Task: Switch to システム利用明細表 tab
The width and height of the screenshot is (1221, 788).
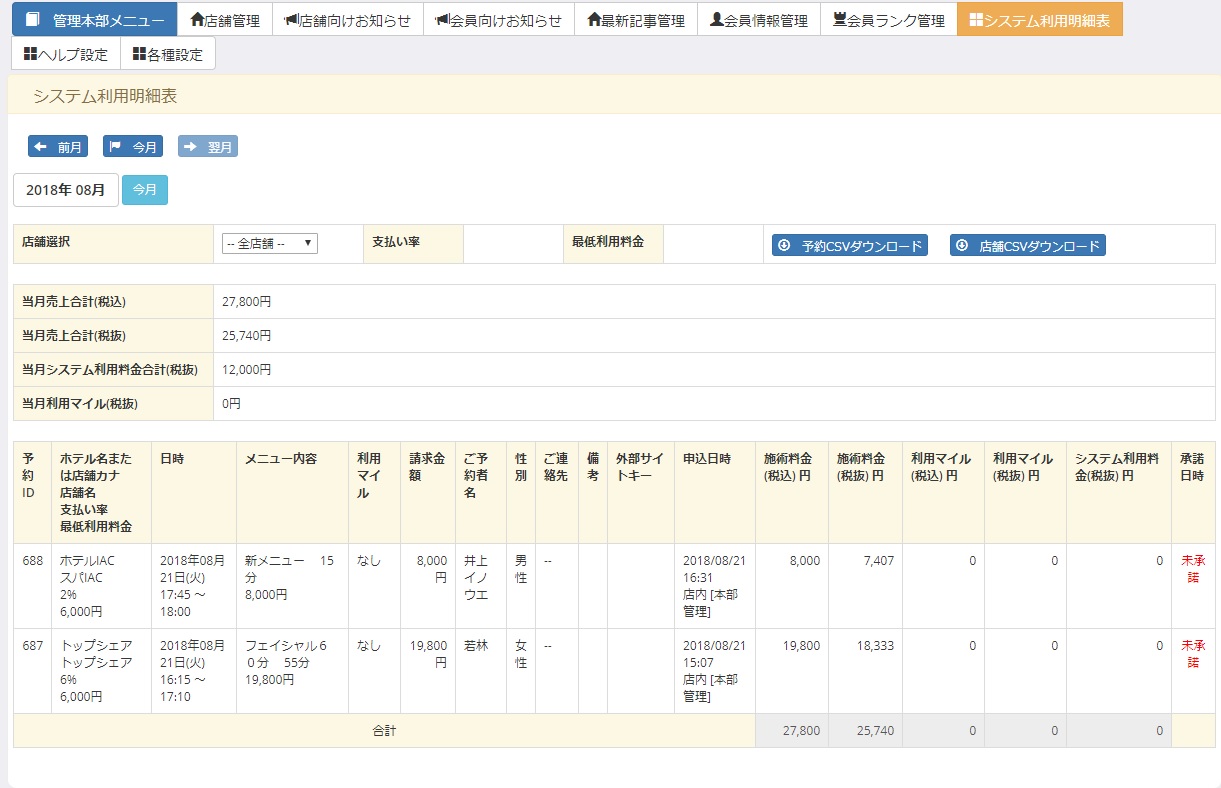Action: 1039,20
